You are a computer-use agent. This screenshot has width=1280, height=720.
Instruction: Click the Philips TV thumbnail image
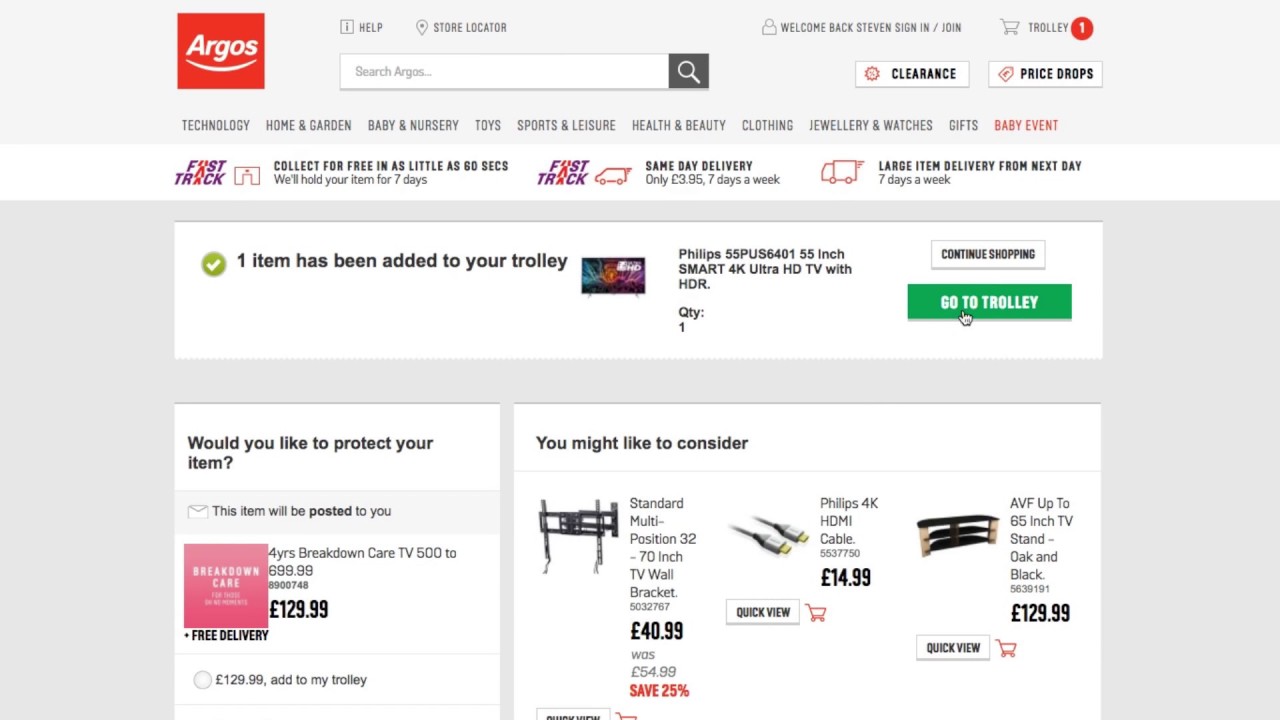tap(613, 276)
